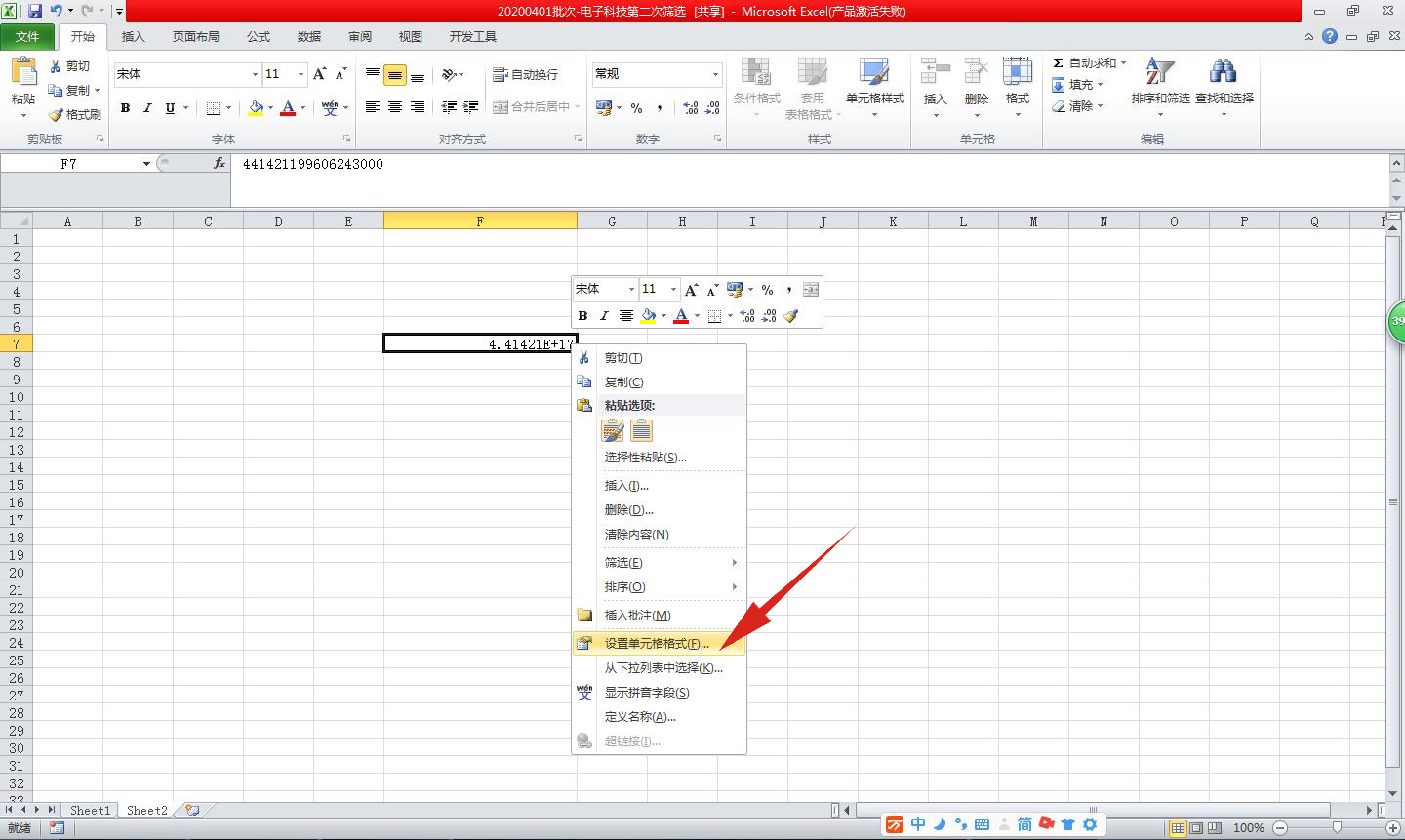Toggle center horizontal alignment in the ribbon

point(395,107)
